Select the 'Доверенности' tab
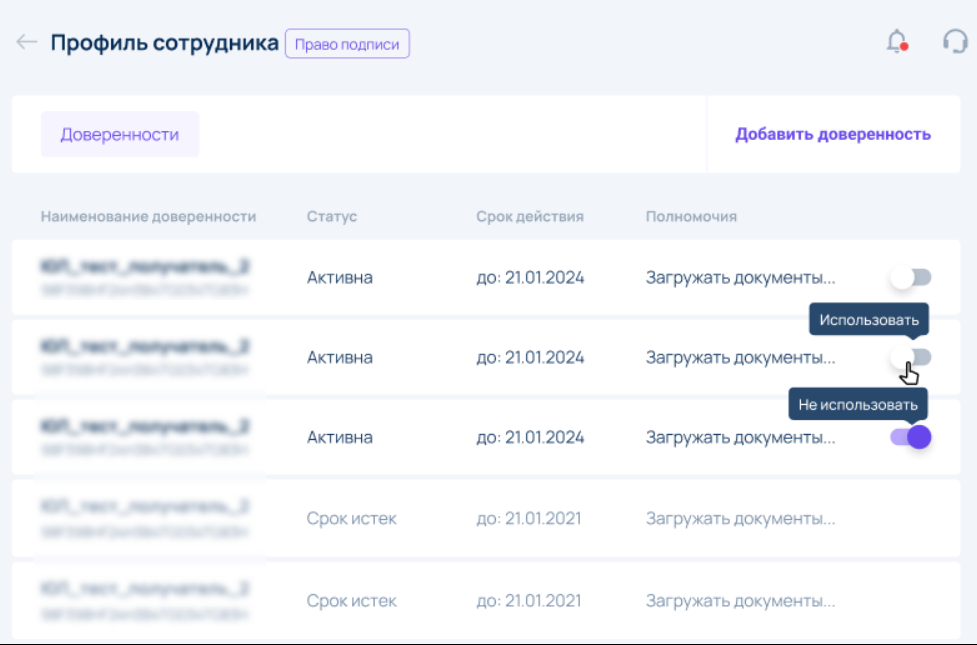The height and width of the screenshot is (645, 977). 120,135
